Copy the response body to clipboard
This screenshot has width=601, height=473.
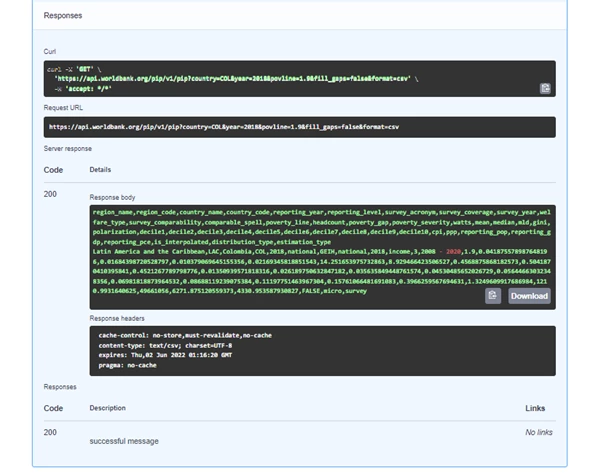pyautogui.click(x=493, y=296)
